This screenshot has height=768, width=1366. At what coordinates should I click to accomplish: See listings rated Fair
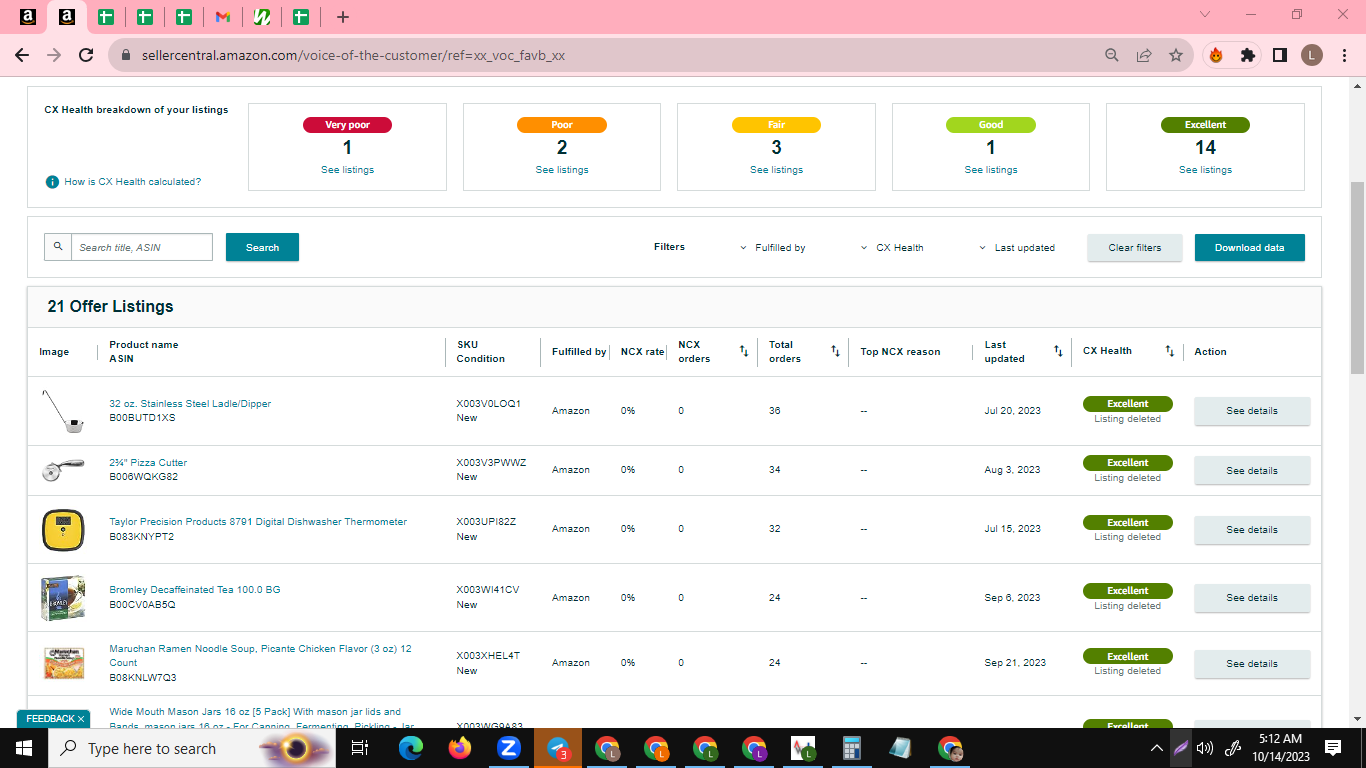[777, 170]
